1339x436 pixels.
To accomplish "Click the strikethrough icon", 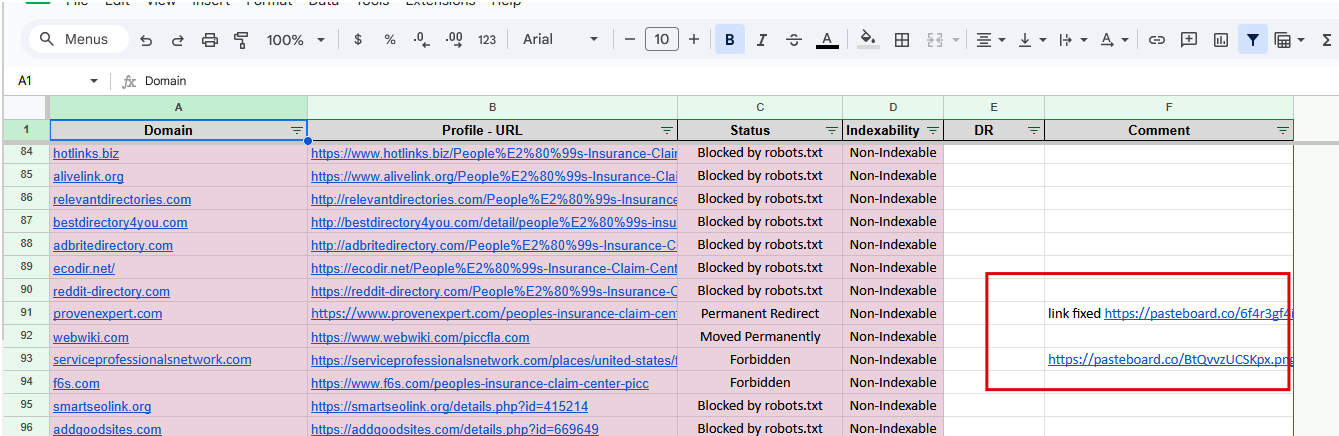I will click(794, 40).
